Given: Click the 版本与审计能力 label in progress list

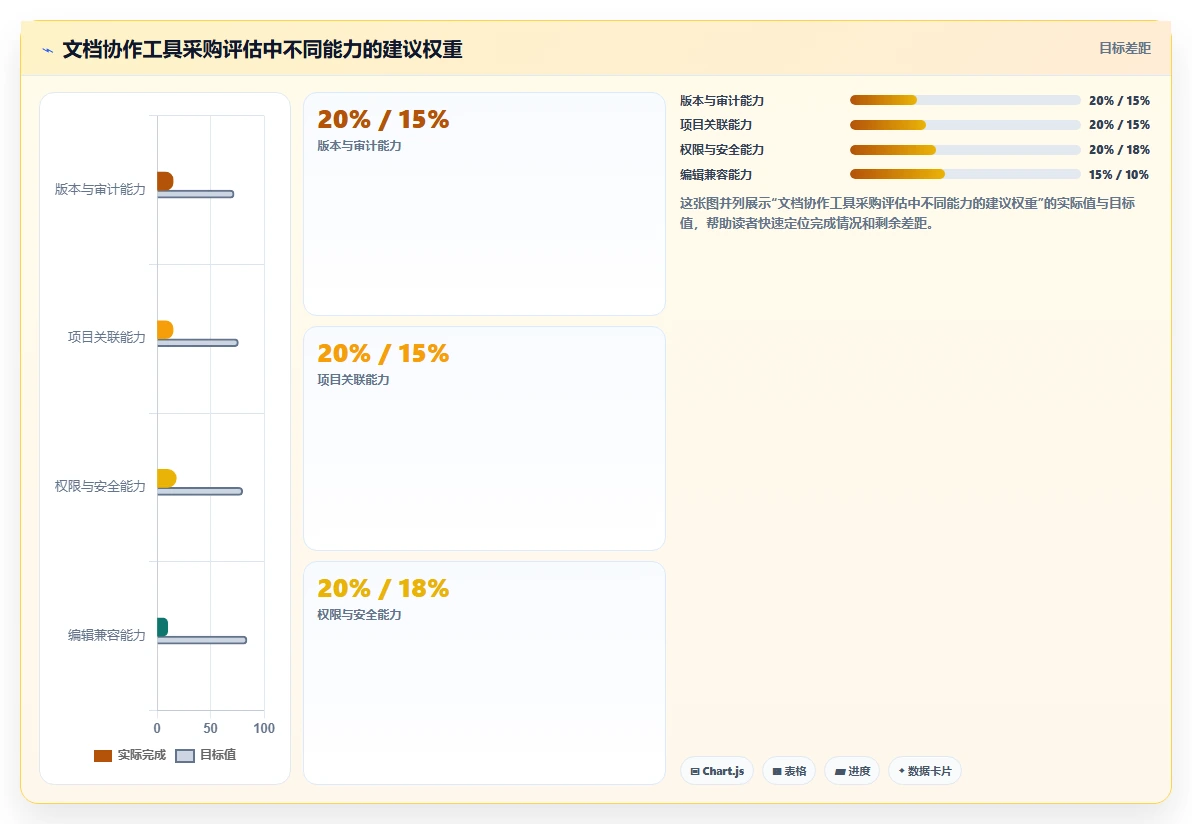Looking at the screenshot, I should (x=721, y=101).
